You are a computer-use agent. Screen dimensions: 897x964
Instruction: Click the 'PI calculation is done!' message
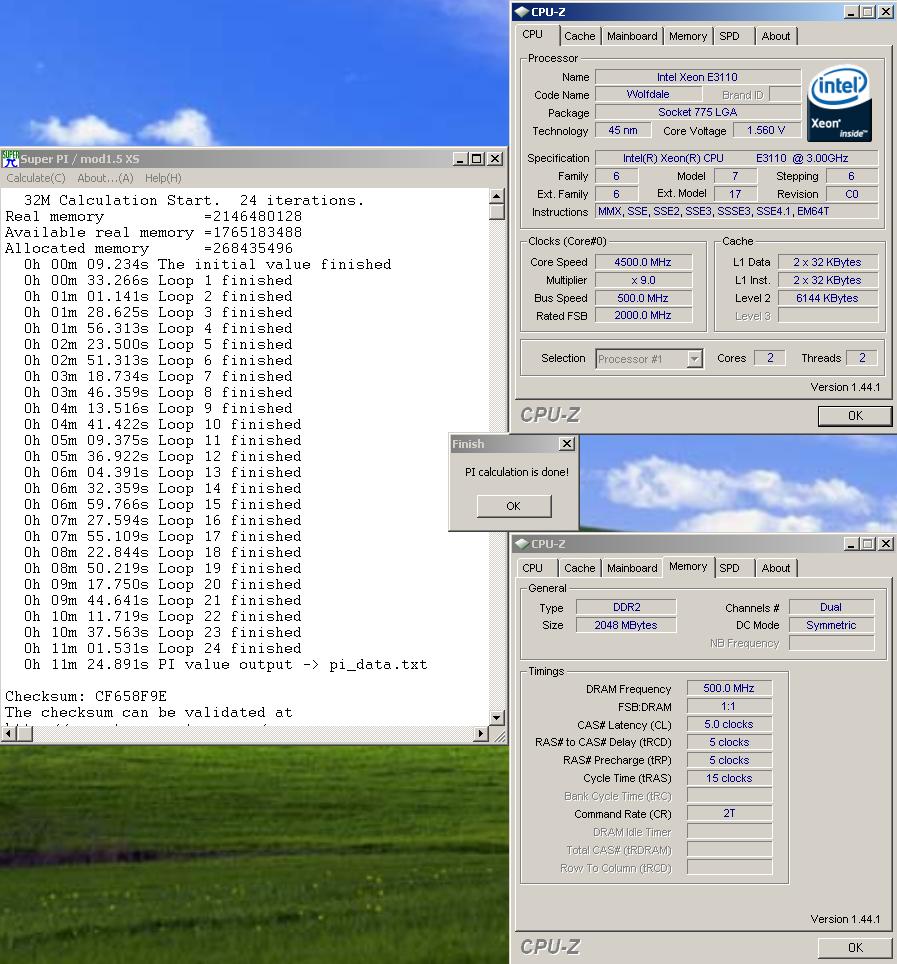tap(516, 472)
